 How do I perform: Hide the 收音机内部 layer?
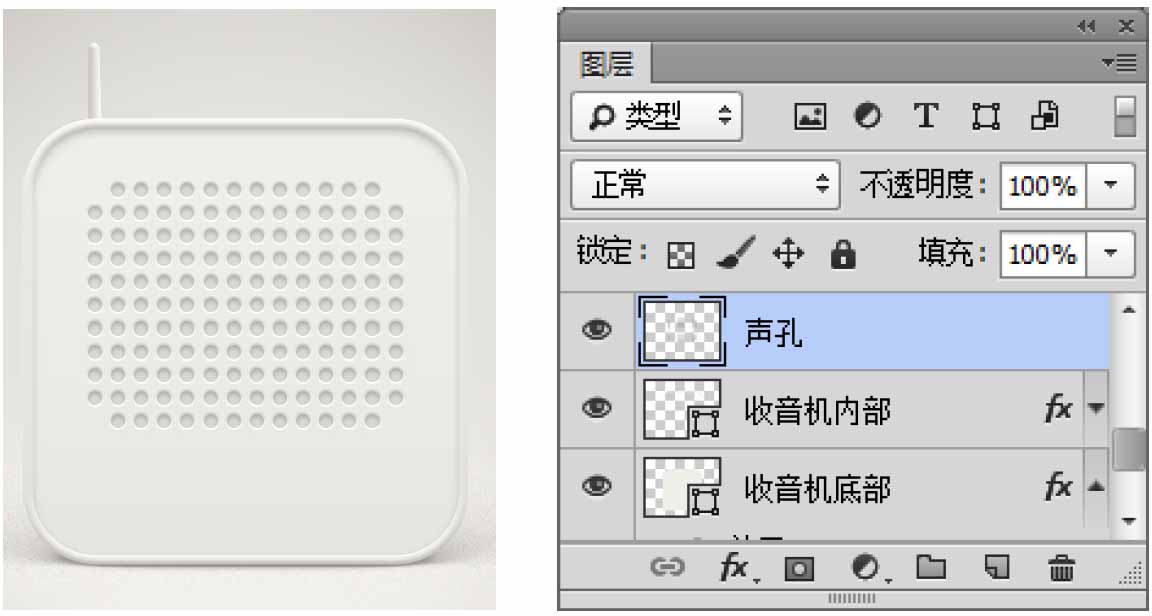(597, 408)
